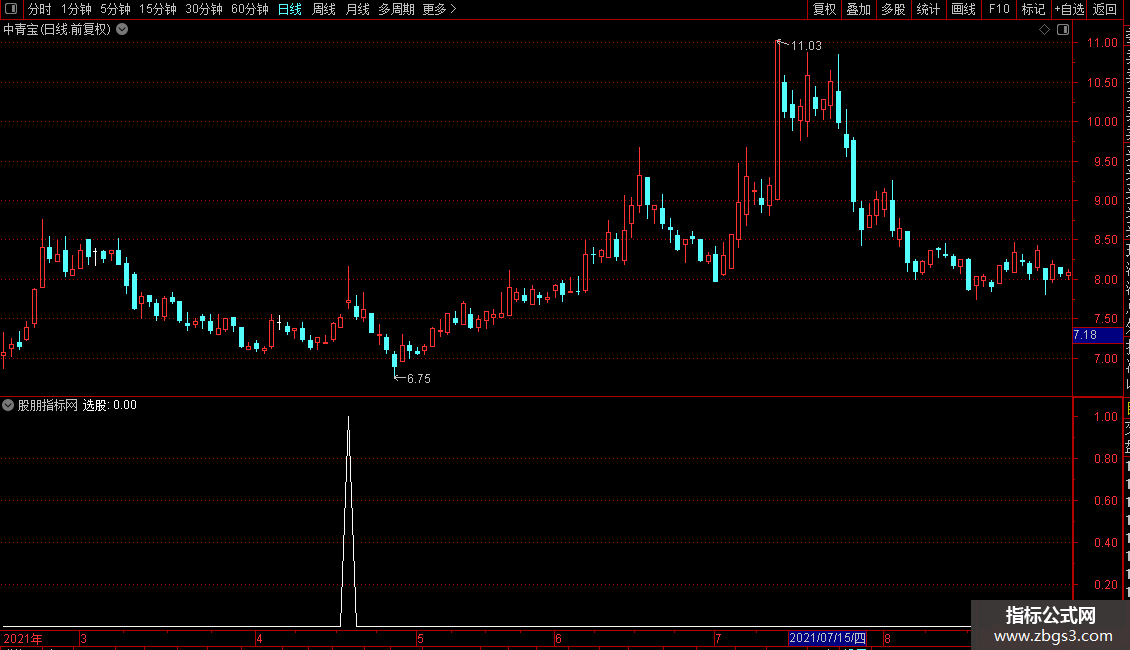Viewport: 1130px width, 650px height.
Task: Open the 多周期 multi-period view
Action: point(396,9)
